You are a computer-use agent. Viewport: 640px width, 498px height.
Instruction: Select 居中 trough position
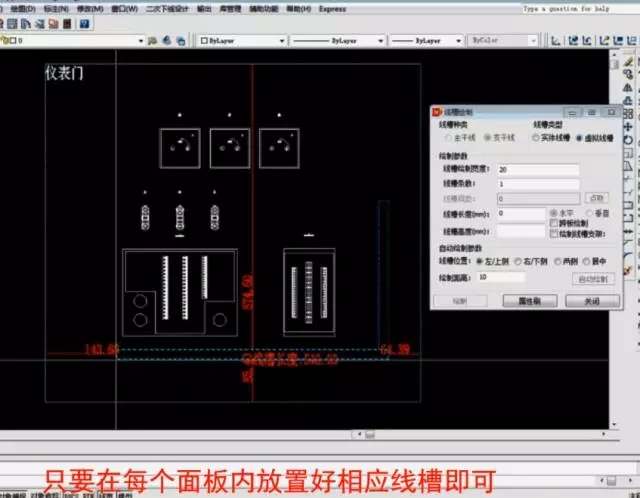click(587, 261)
